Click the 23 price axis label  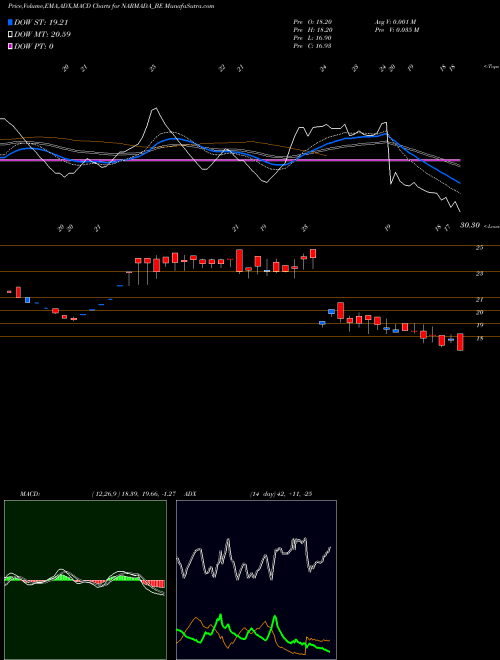pos(479,274)
